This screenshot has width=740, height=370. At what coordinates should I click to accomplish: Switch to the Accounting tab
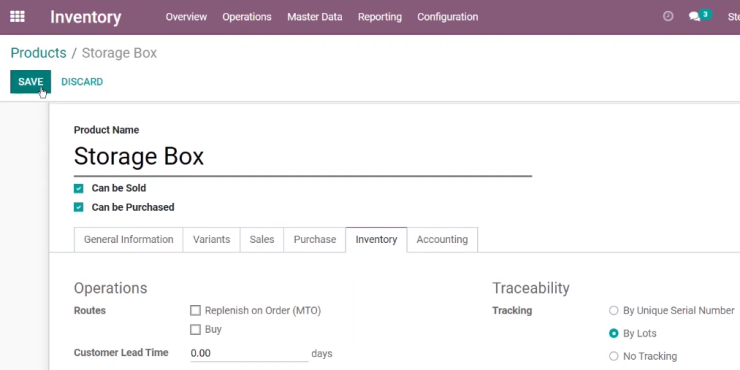(x=442, y=240)
